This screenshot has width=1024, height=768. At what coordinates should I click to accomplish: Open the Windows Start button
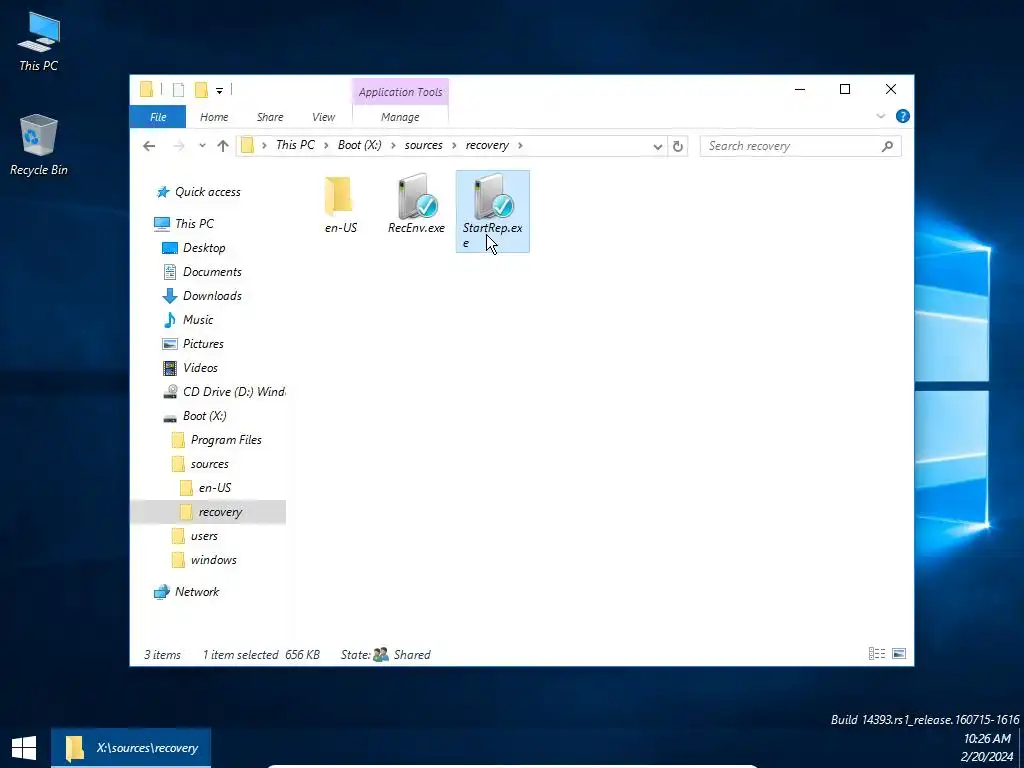[24, 748]
